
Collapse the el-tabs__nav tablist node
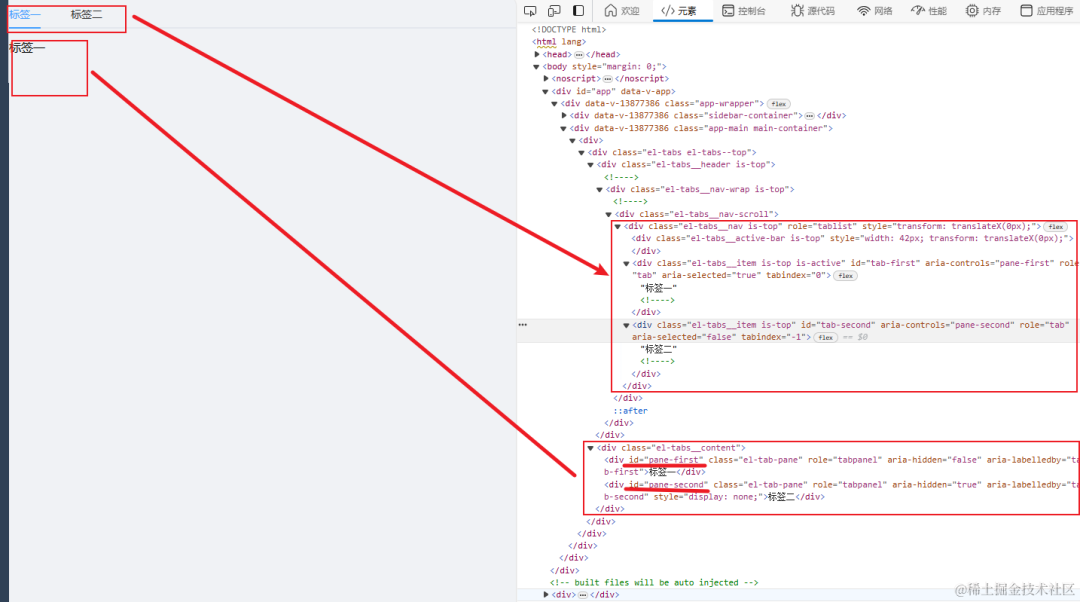pos(618,226)
